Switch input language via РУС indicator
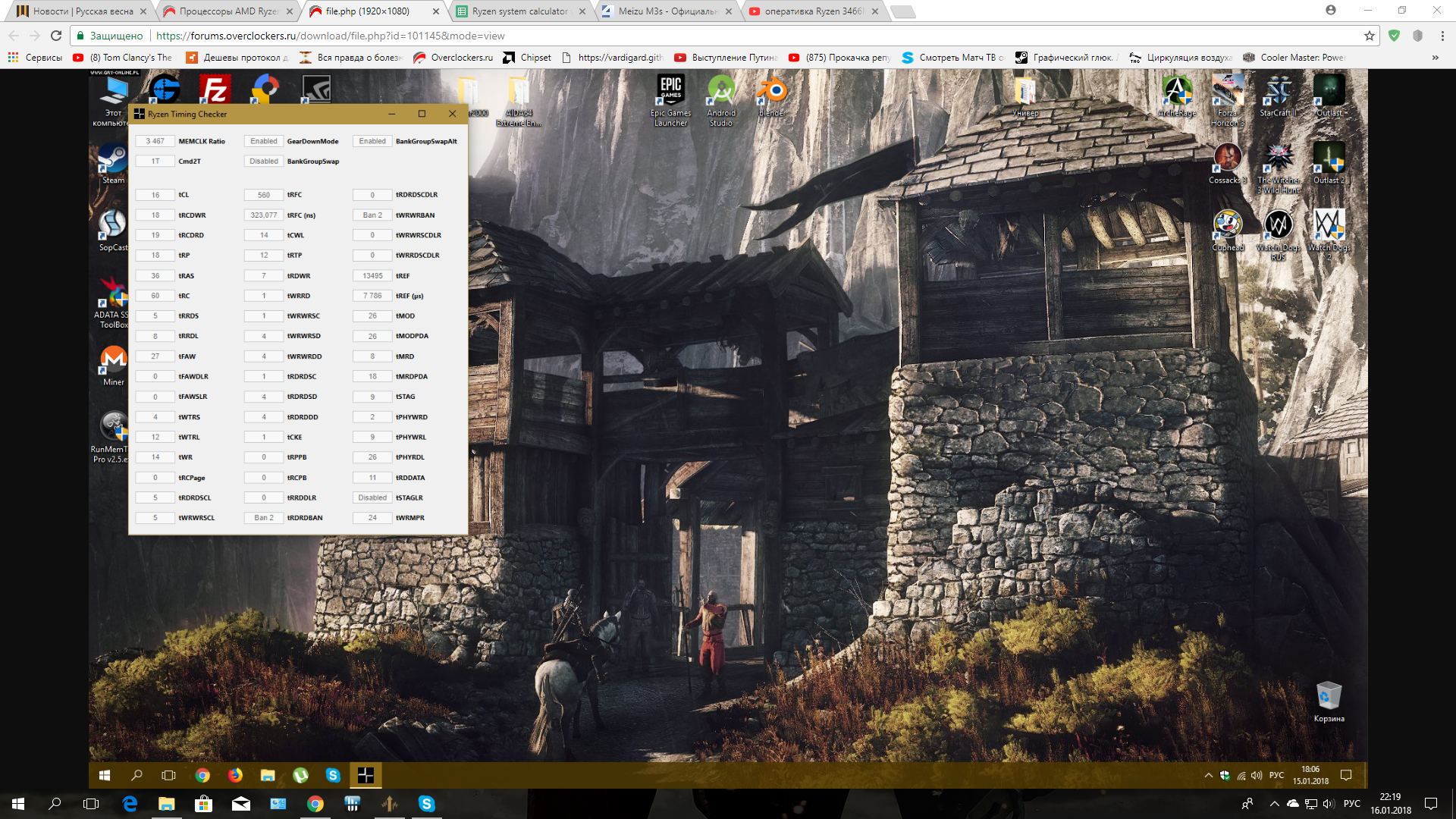Viewport: 1456px width, 819px height. click(x=1351, y=804)
